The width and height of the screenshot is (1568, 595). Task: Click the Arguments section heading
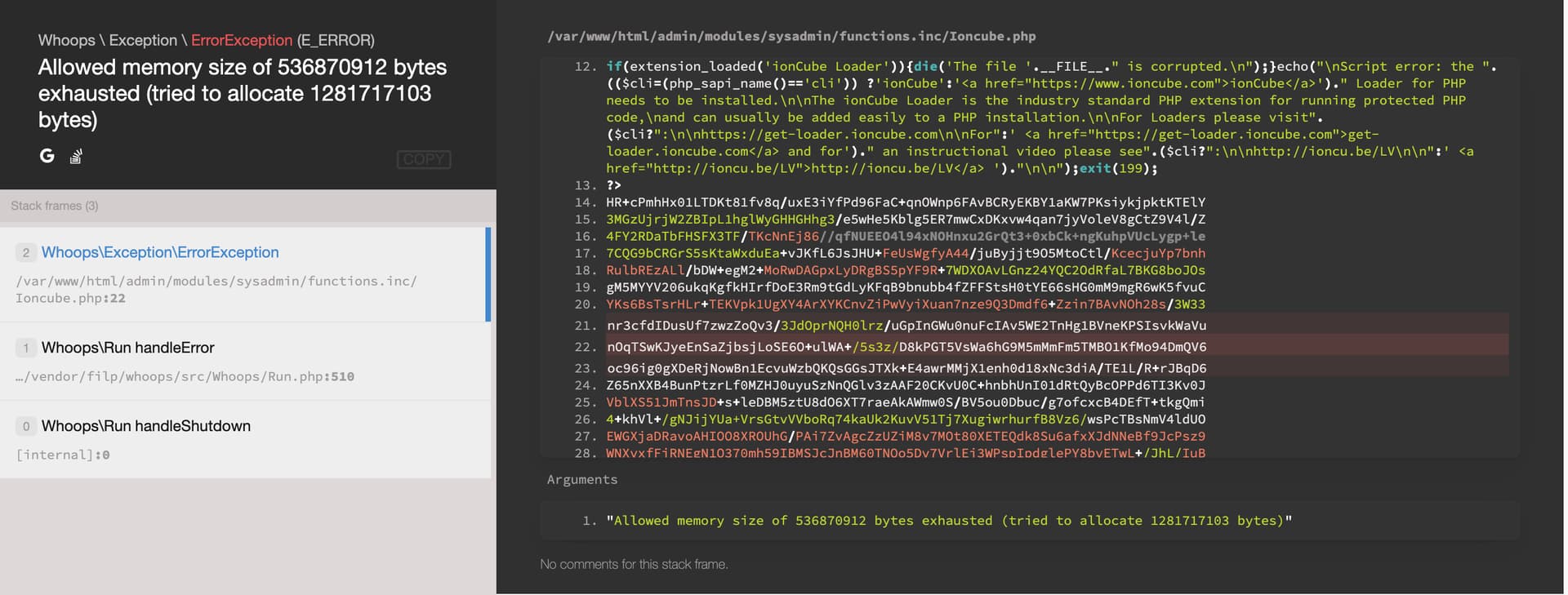click(581, 479)
